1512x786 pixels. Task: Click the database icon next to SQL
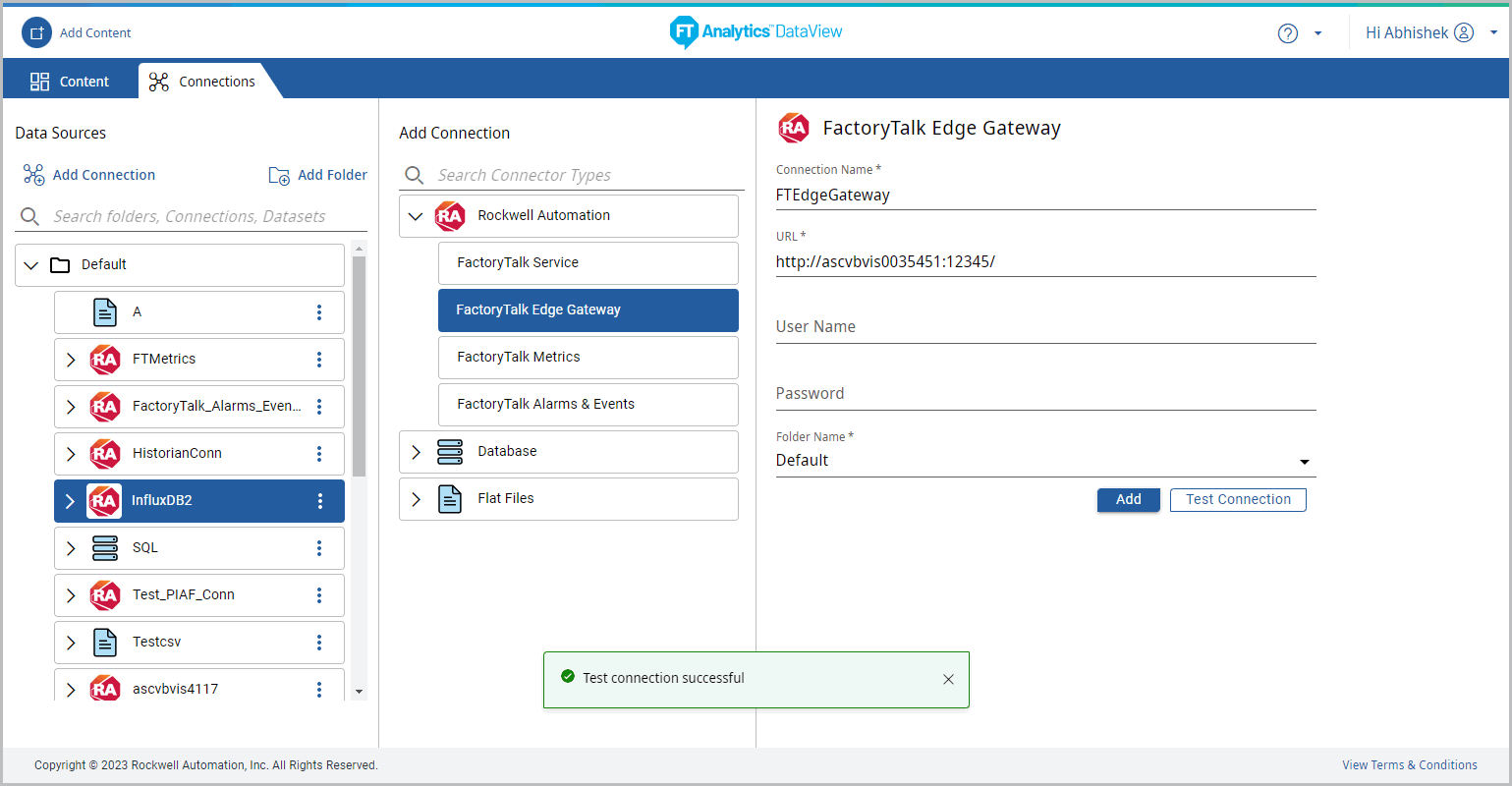[105, 548]
